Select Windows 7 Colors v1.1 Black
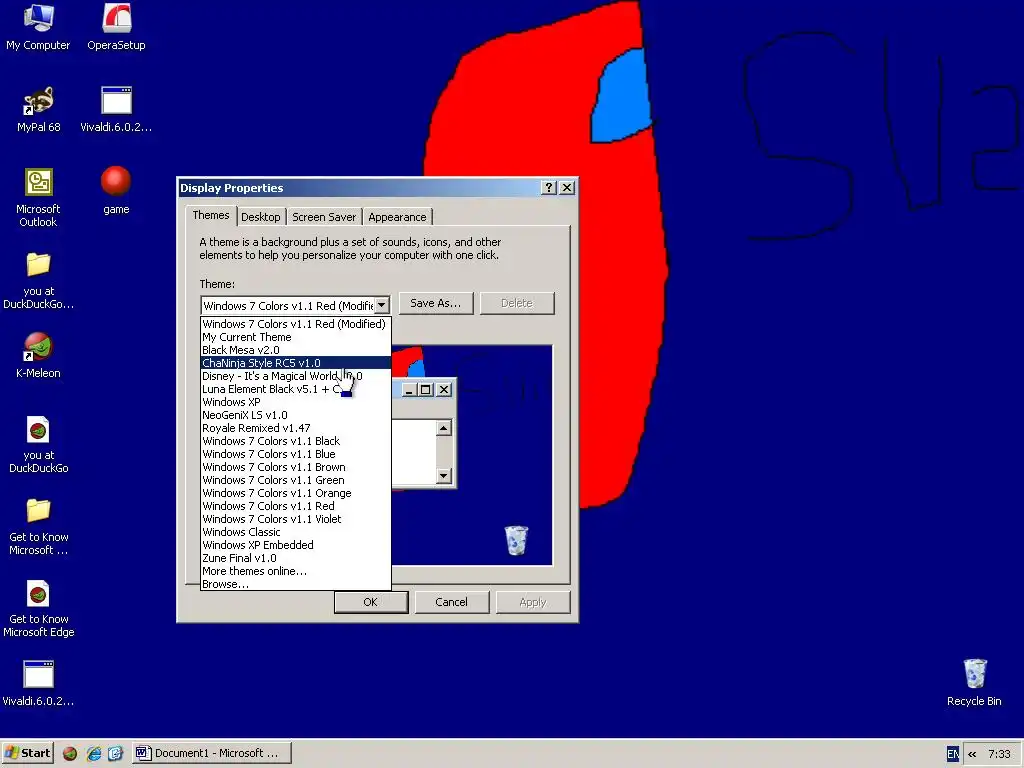1024x768 pixels. [296, 441]
